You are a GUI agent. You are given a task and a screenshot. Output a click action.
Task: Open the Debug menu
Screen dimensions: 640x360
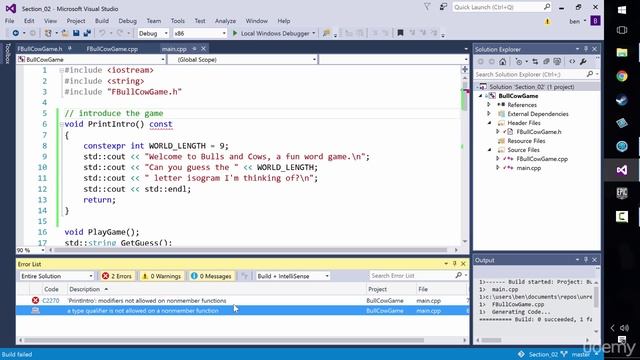tap(127, 21)
